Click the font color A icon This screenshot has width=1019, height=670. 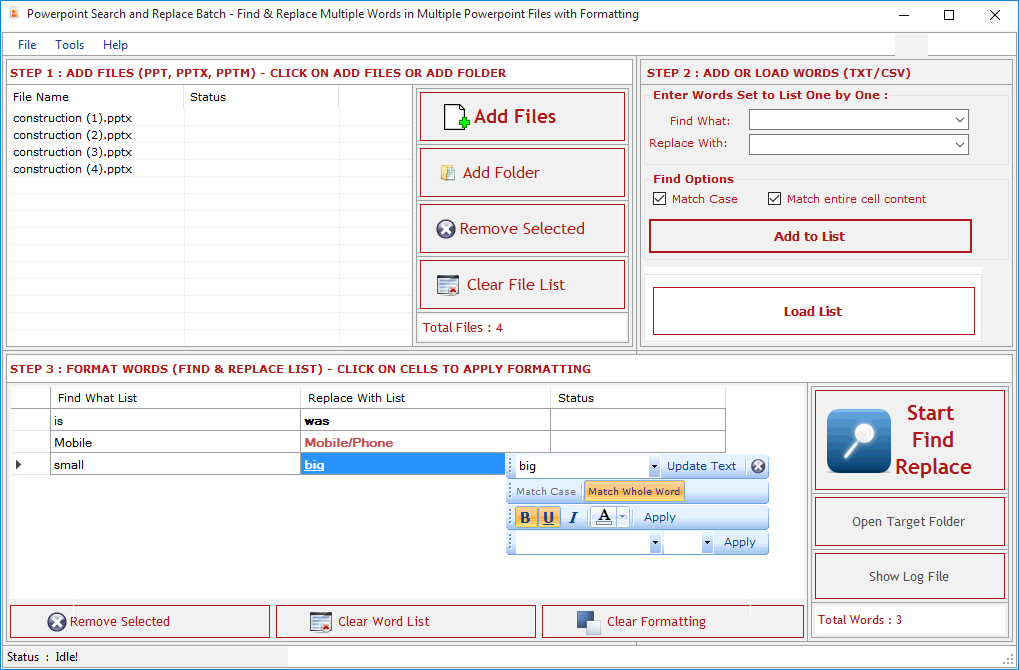point(604,517)
